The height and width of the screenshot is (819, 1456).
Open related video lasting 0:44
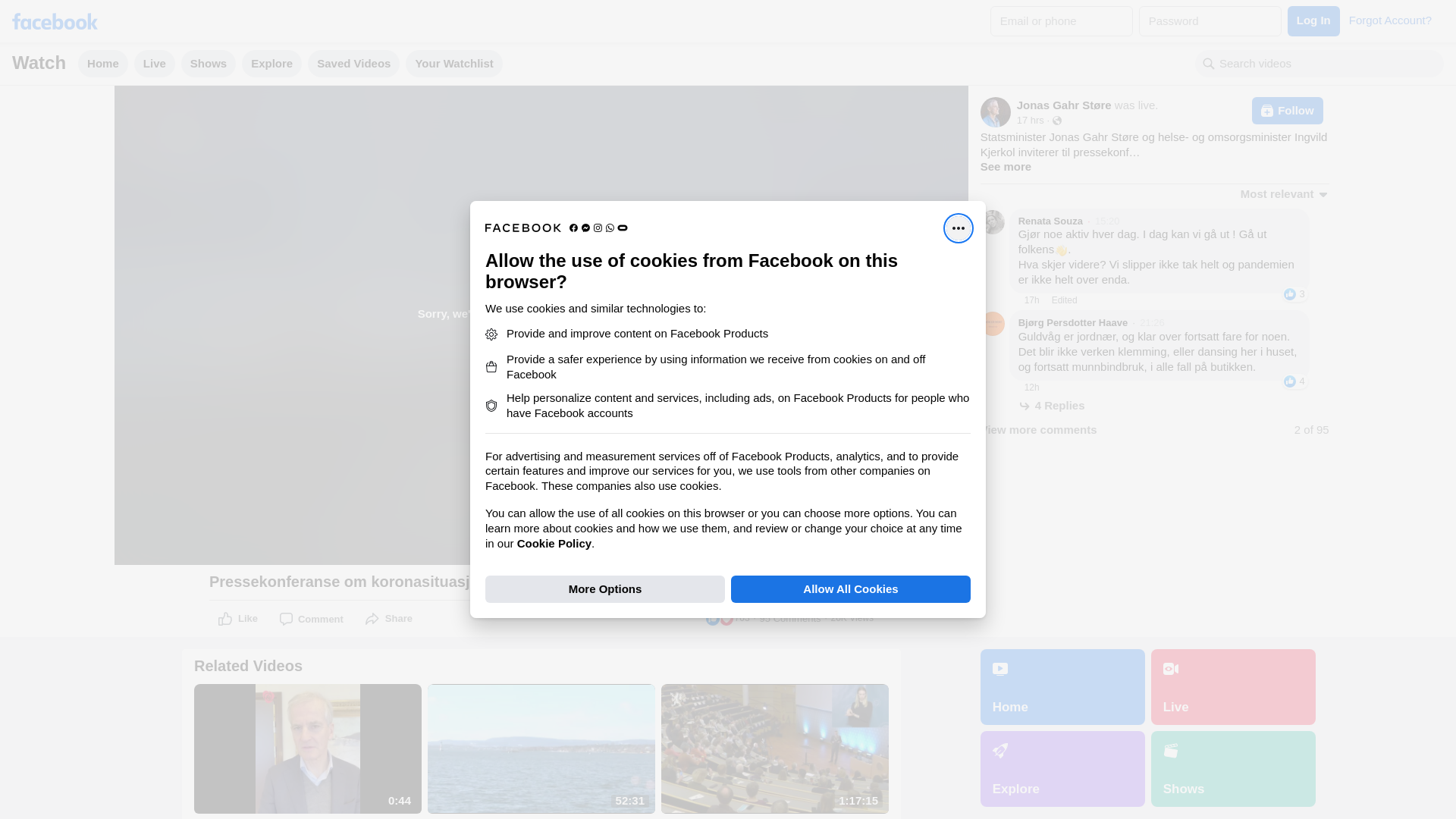(308, 749)
